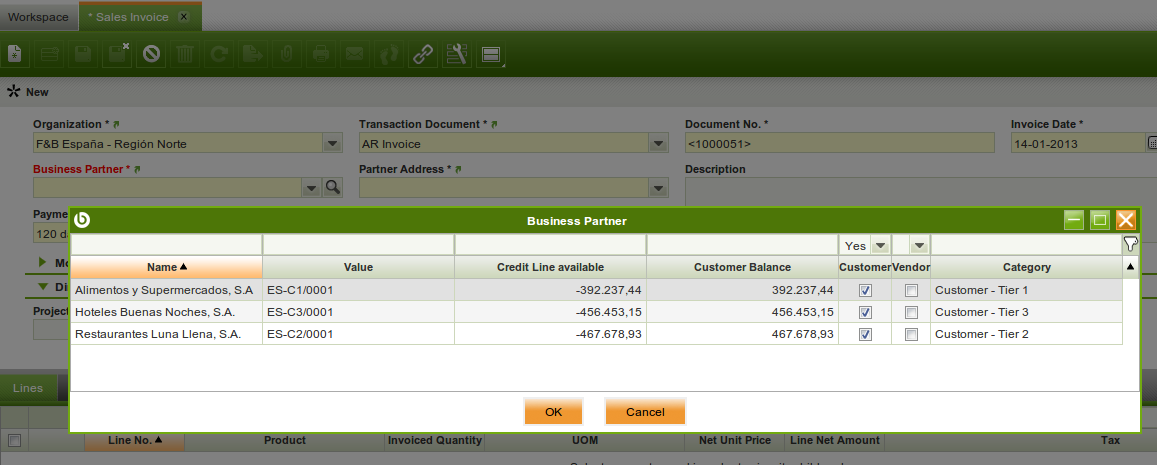Click the Print icon in toolbar
This screenshot has width=1157, height=465.
321,54
